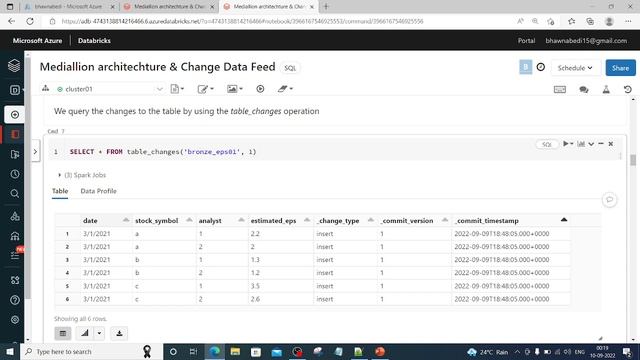Download results with download button
The width and height of the screenshot is (640, 360).
click(119, 333)
